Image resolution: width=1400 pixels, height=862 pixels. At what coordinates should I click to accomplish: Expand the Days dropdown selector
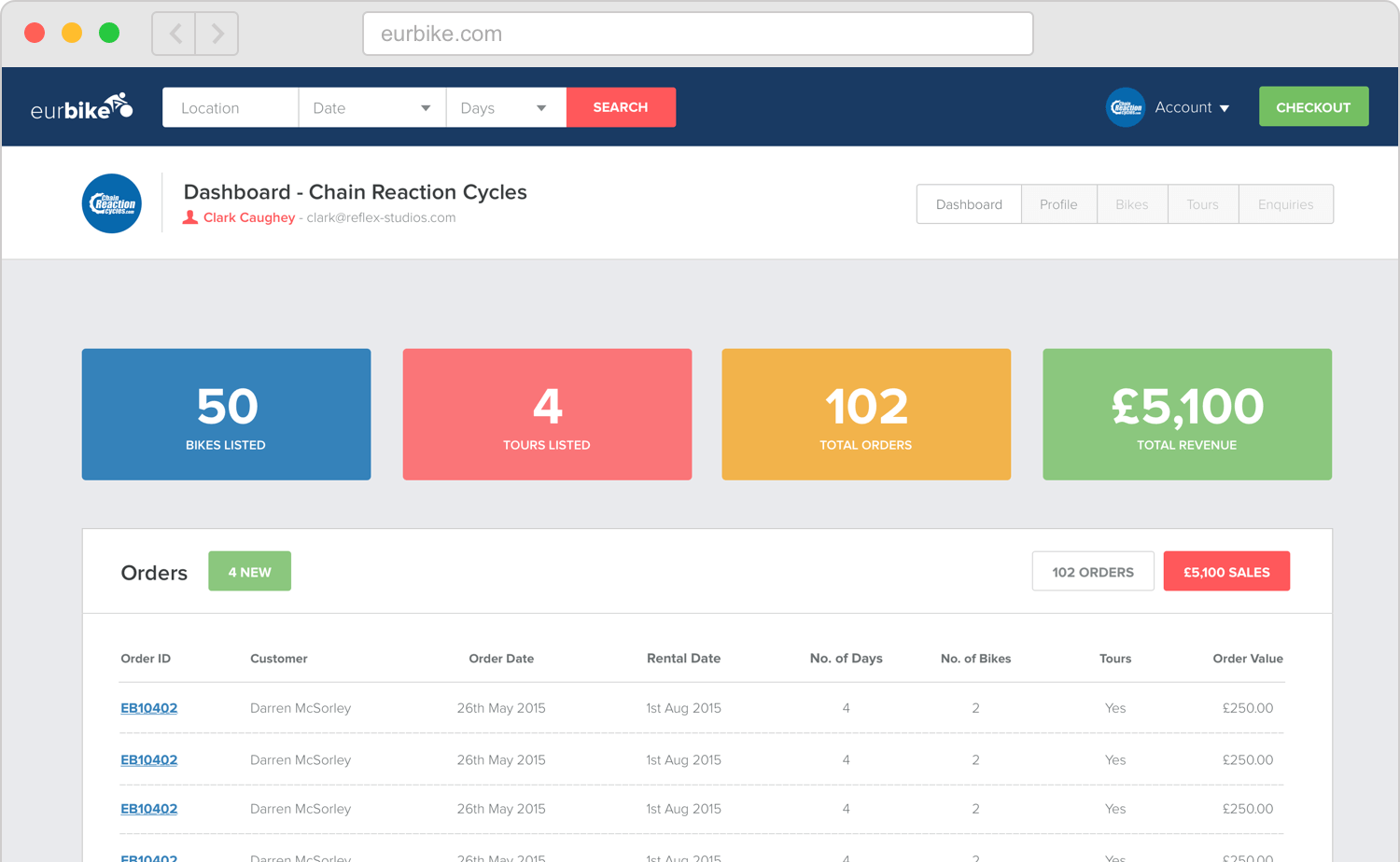(x=505, y=107)
